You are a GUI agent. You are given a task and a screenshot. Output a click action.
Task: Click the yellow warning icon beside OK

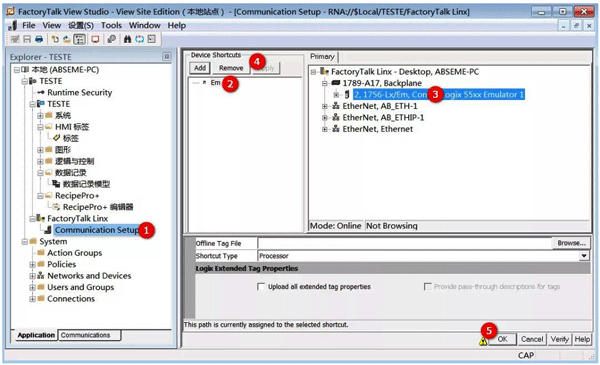483,342
